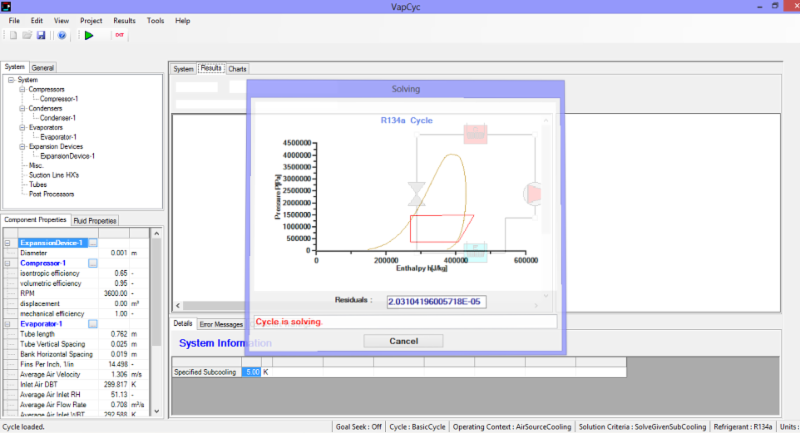Open the Project menu
This screenshot has height=433, width=800.
pos(92,20)
